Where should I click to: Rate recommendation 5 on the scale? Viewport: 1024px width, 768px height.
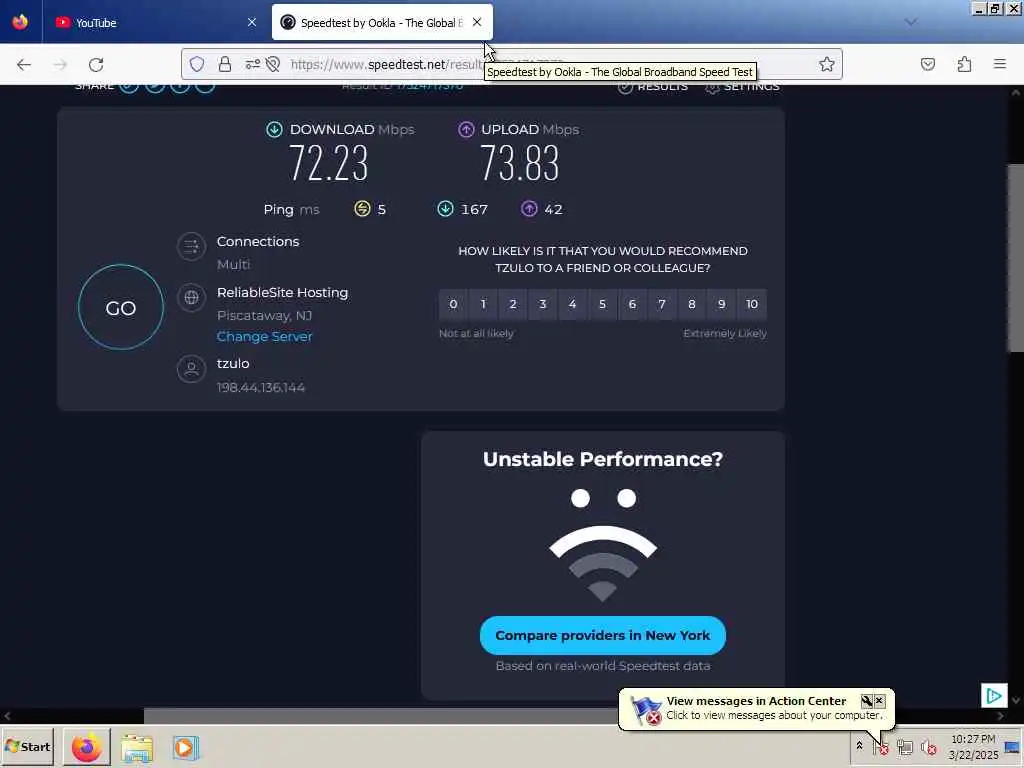(603, 304)
